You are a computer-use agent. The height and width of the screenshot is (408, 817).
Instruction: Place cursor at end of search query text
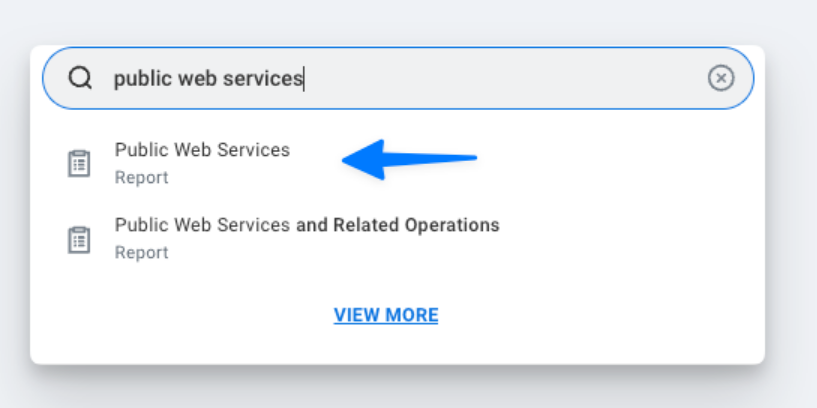click(303, 78)
